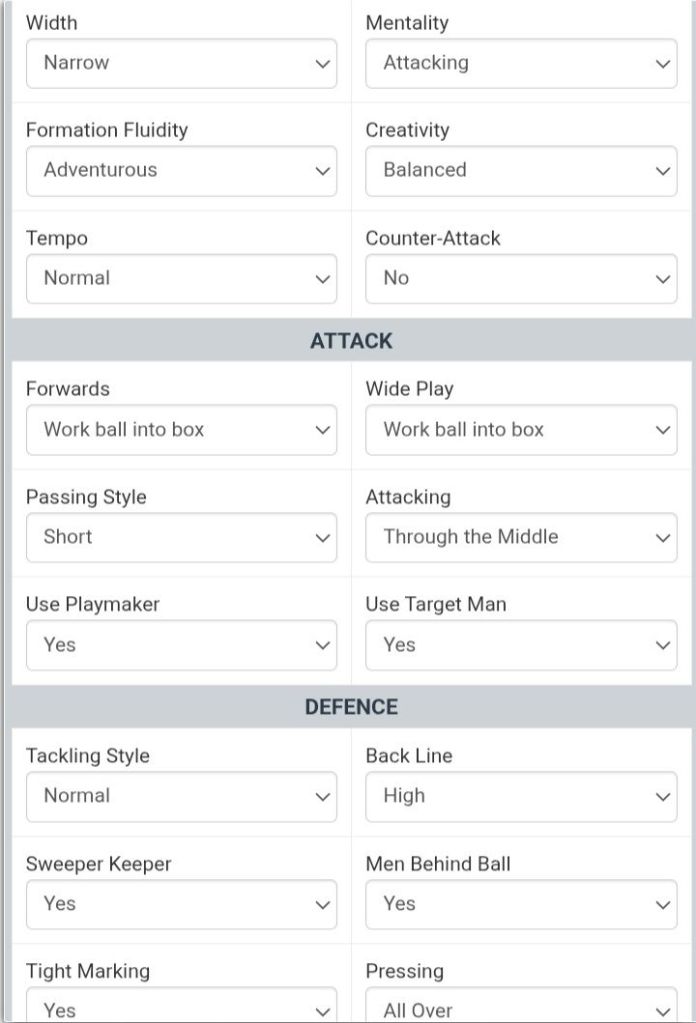Change the Tackling Style dropdown

point(181,796)
